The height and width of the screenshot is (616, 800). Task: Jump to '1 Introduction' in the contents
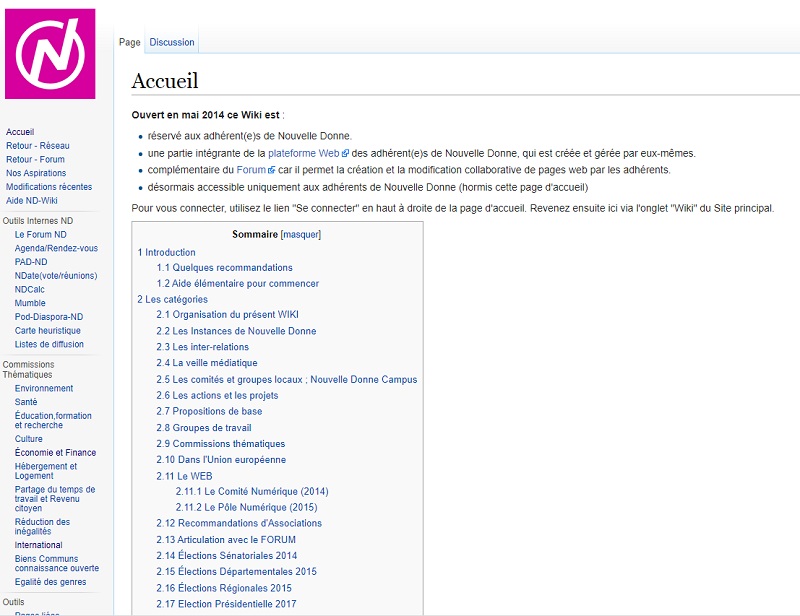167,252
